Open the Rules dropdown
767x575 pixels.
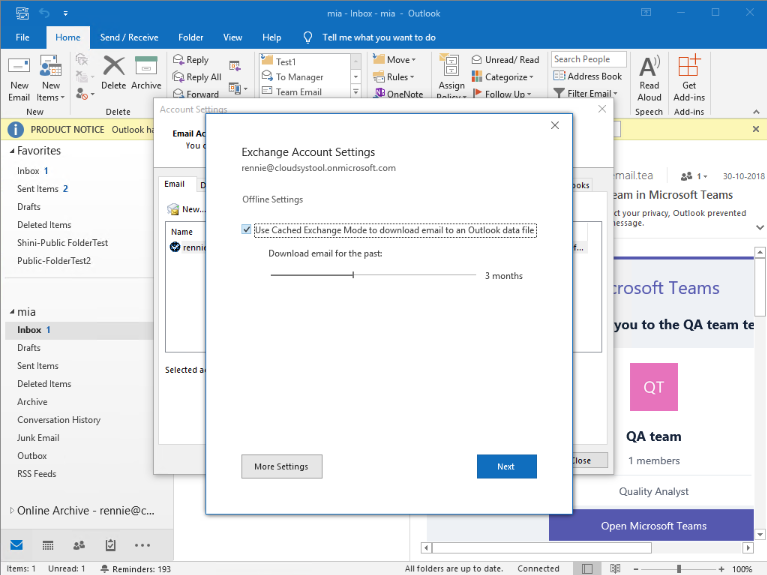pyautogui.click(x=394, y=77)
